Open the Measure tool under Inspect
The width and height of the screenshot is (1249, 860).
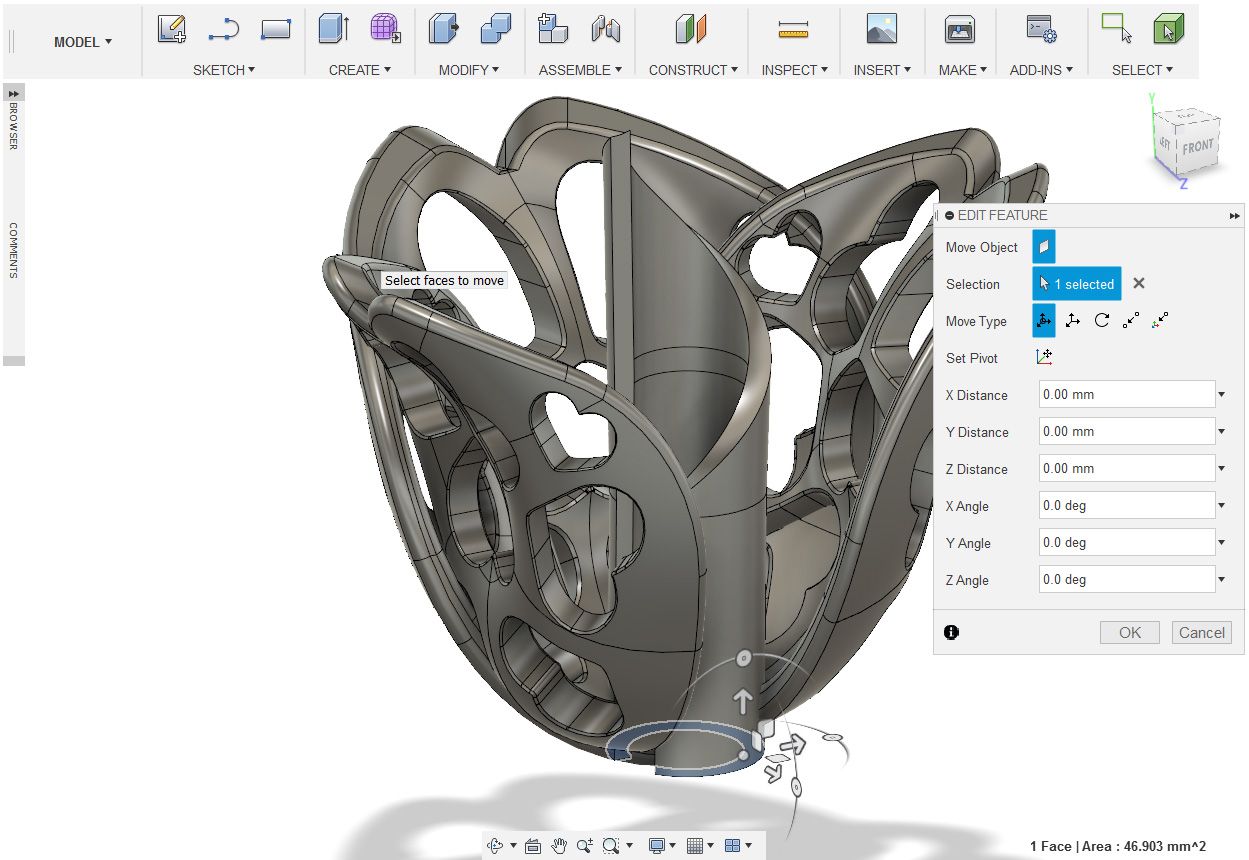[x=793, y=30]
